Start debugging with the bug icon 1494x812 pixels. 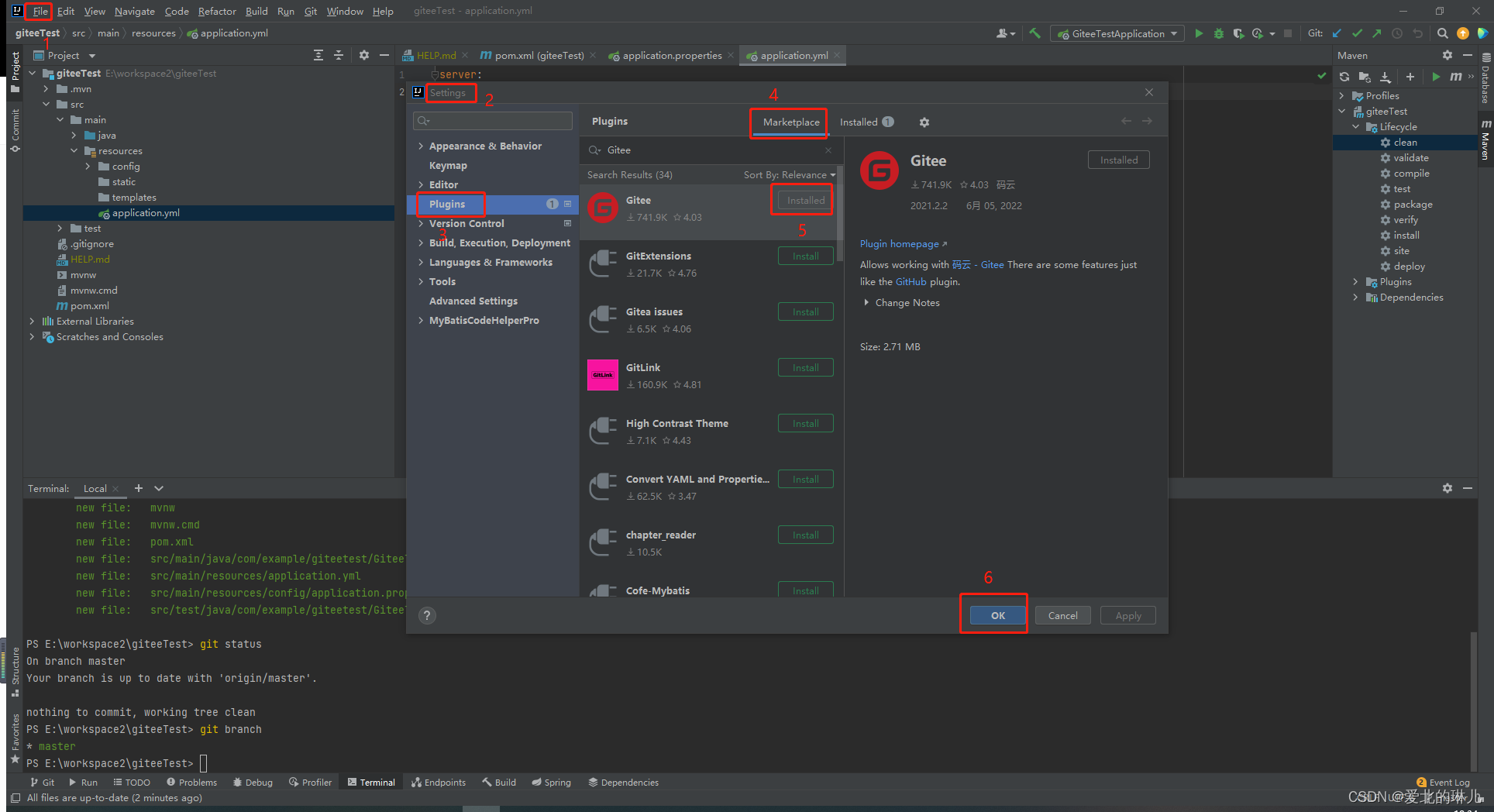pos(1218,33)
